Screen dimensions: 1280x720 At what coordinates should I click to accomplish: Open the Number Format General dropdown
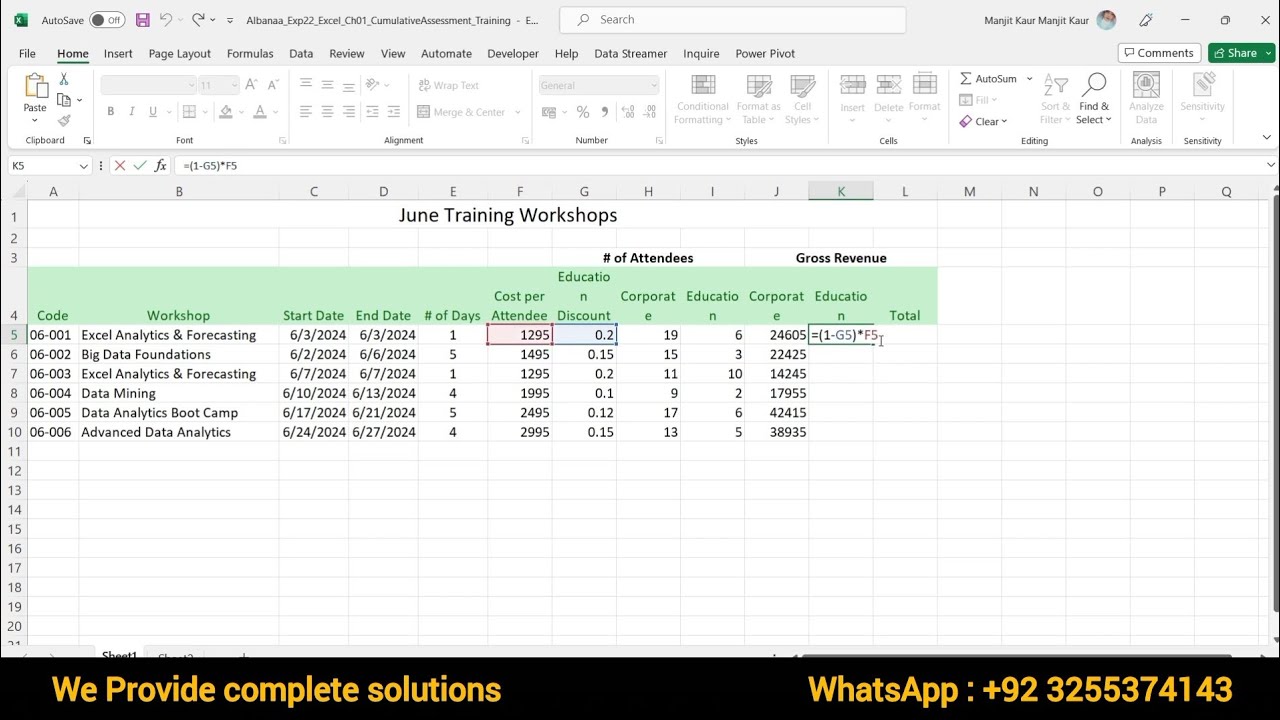tap(654, 85)
